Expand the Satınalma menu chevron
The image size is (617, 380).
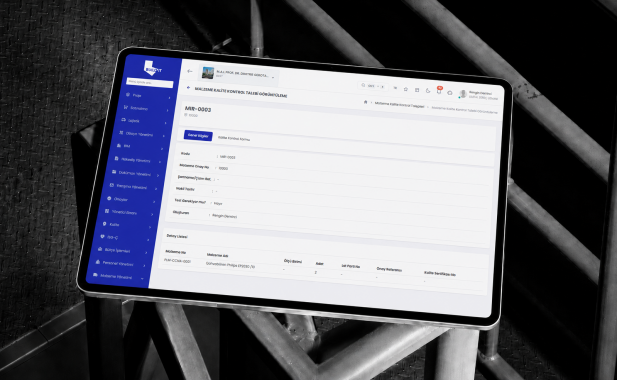tap(167, 111)
